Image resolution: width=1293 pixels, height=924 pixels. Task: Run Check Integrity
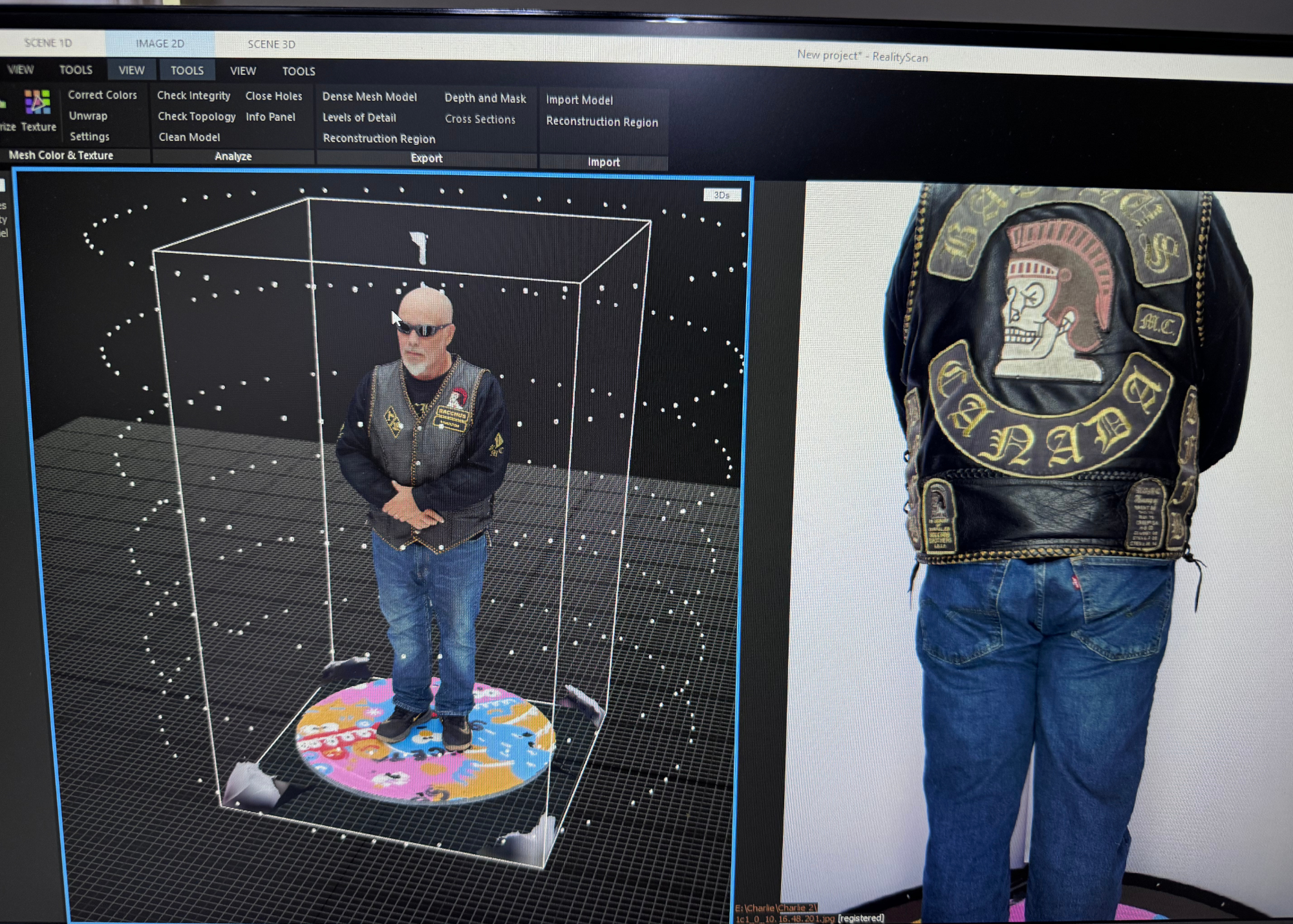point(194,96)
